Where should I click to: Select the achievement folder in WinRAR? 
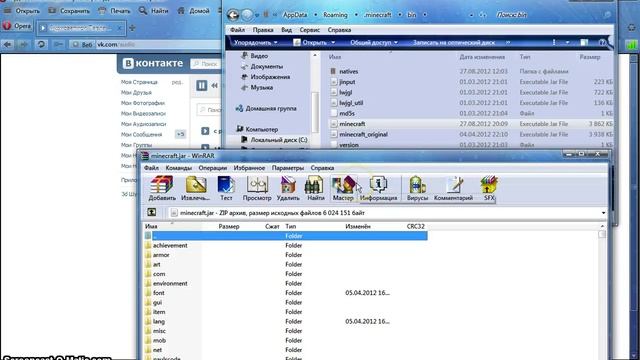coord(170,245)
